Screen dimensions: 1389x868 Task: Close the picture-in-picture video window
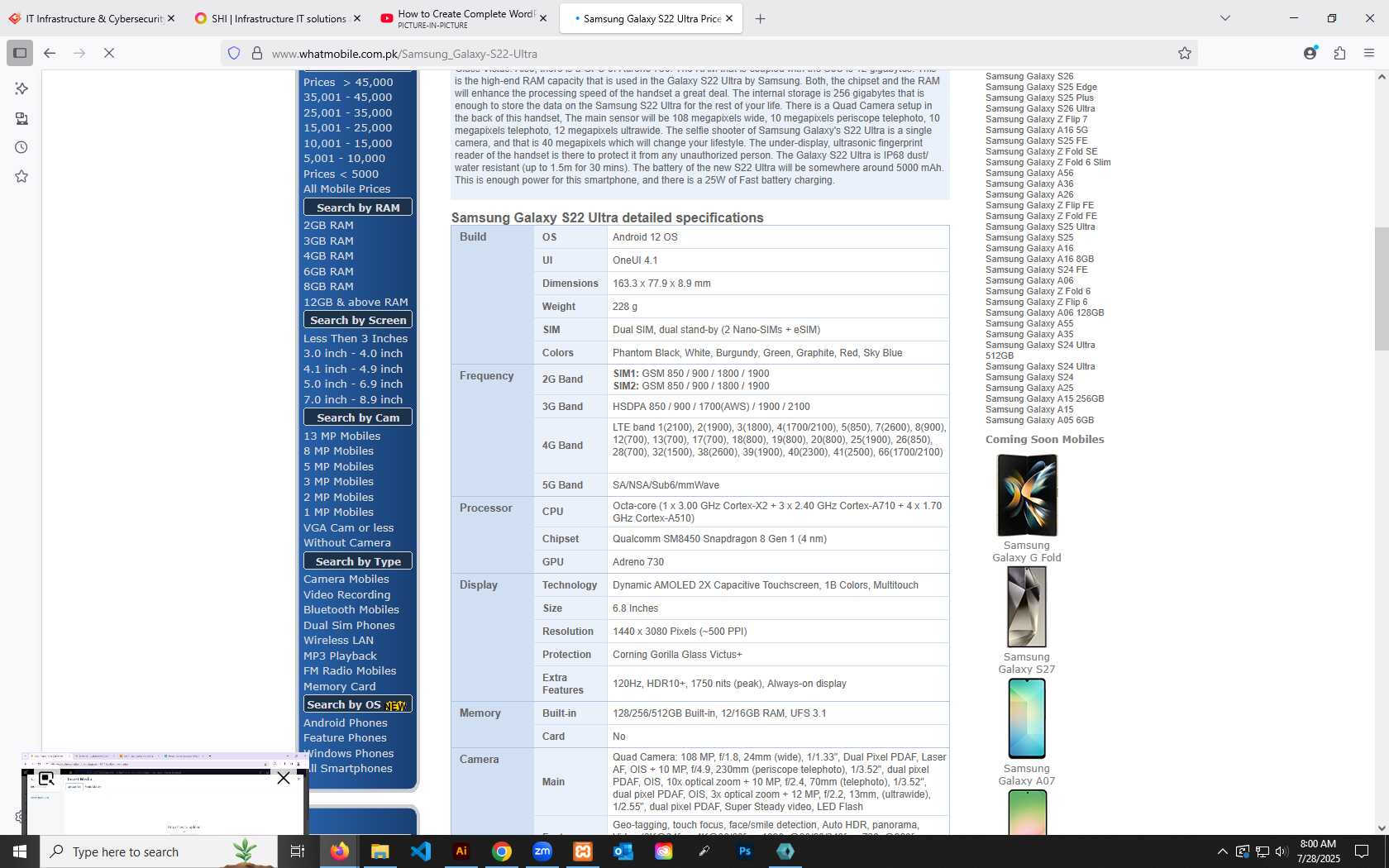click(284, 778)
